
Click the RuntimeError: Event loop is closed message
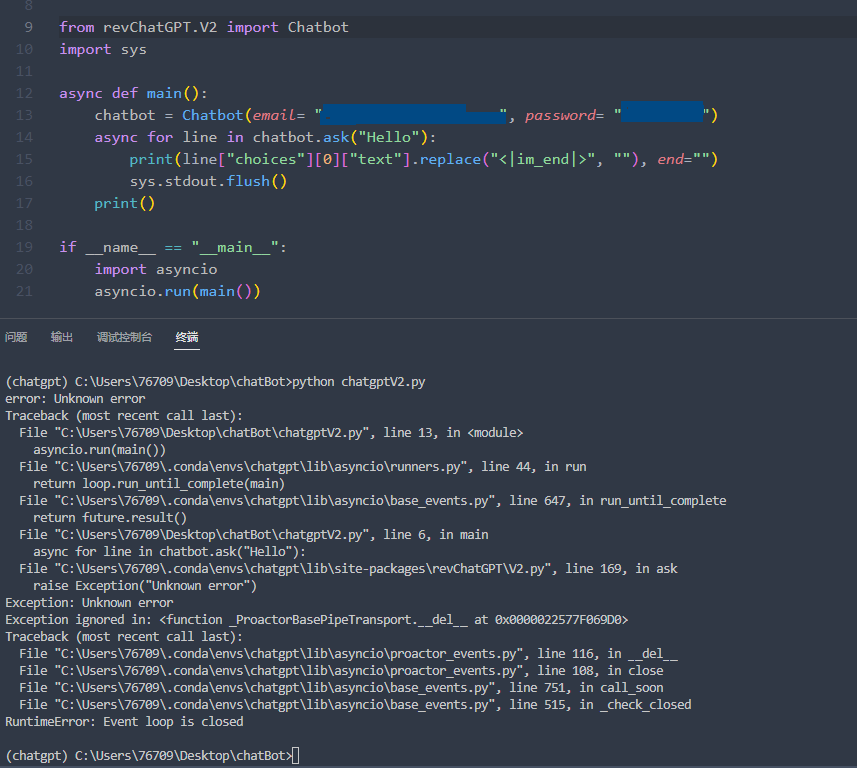[120, 721]
